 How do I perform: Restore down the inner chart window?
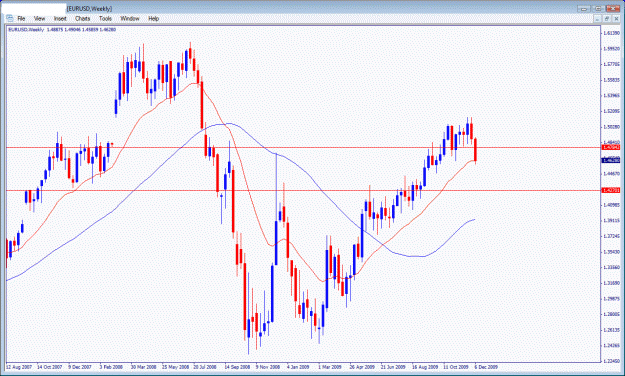click(606, 19)
